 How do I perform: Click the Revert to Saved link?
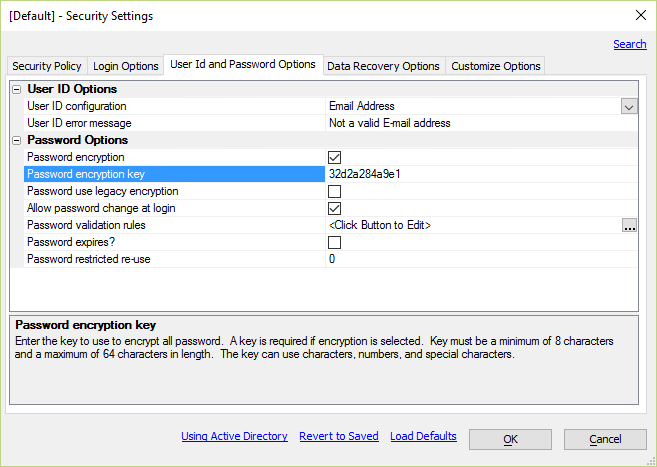pyautogui.click(x=339, y=436)
